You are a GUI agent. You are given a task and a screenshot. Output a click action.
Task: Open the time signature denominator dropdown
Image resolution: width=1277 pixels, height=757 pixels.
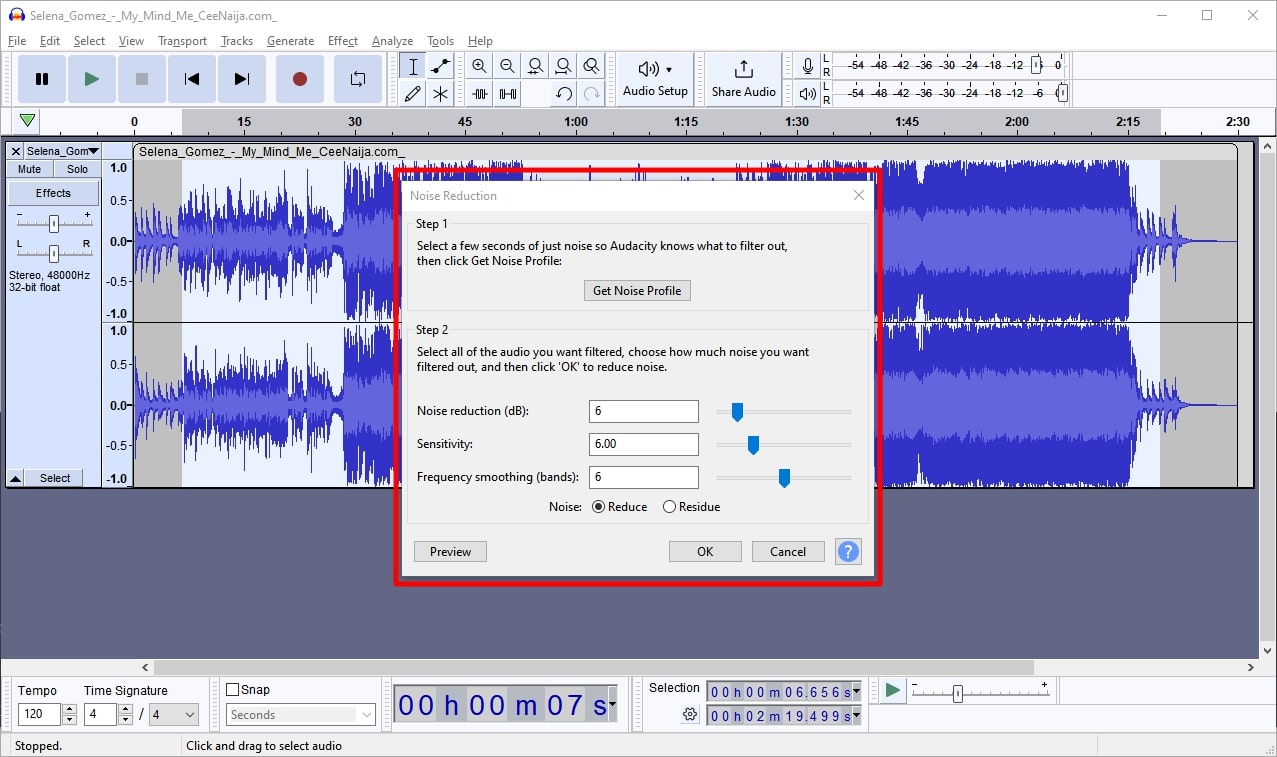pos(174,715)
